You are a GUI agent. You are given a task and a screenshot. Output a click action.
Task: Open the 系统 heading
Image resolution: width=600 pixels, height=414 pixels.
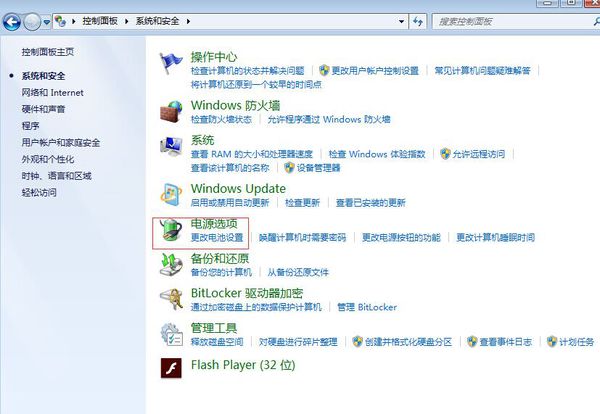point(202,140)
